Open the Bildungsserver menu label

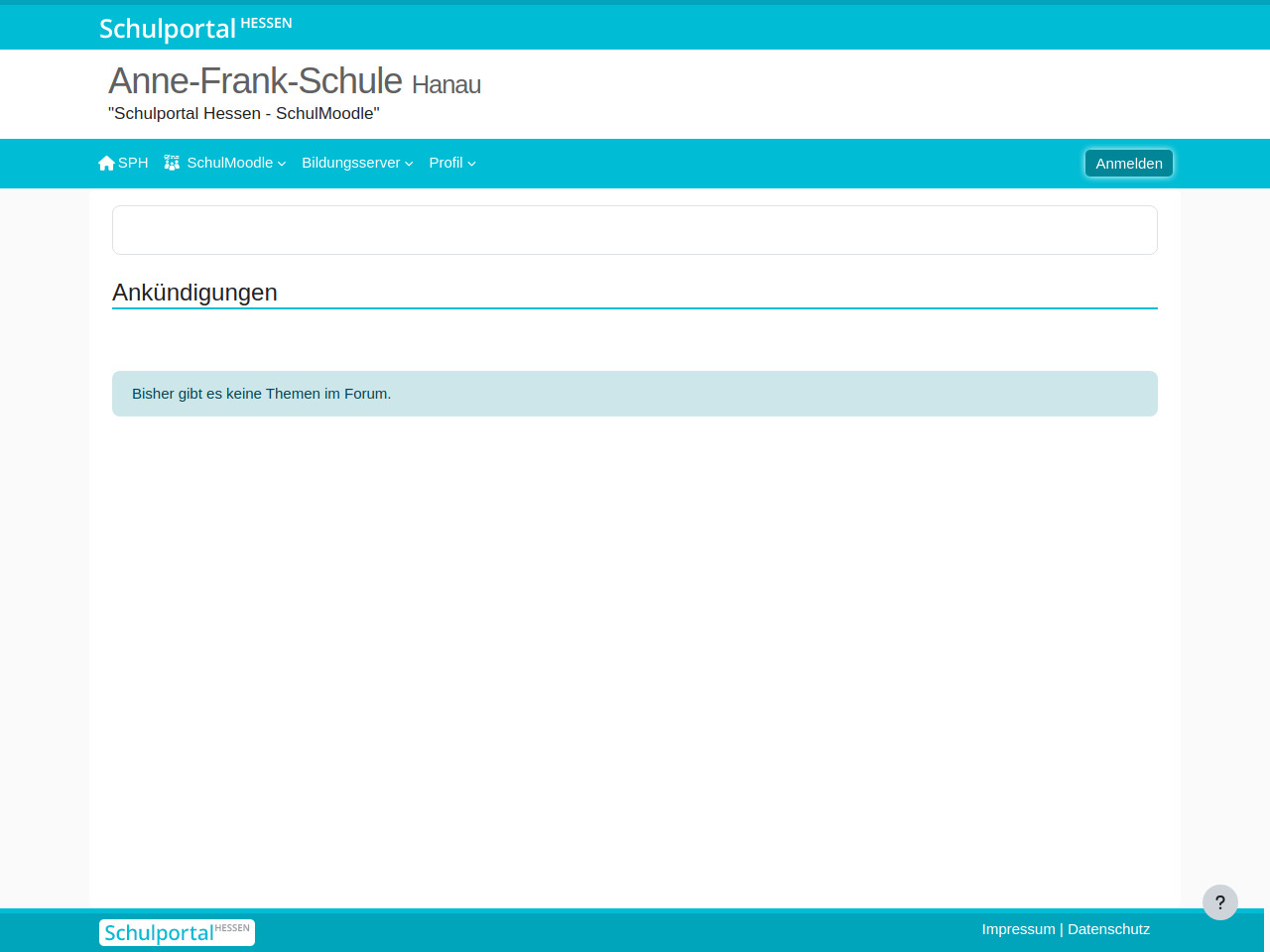[x=350, y=163]
